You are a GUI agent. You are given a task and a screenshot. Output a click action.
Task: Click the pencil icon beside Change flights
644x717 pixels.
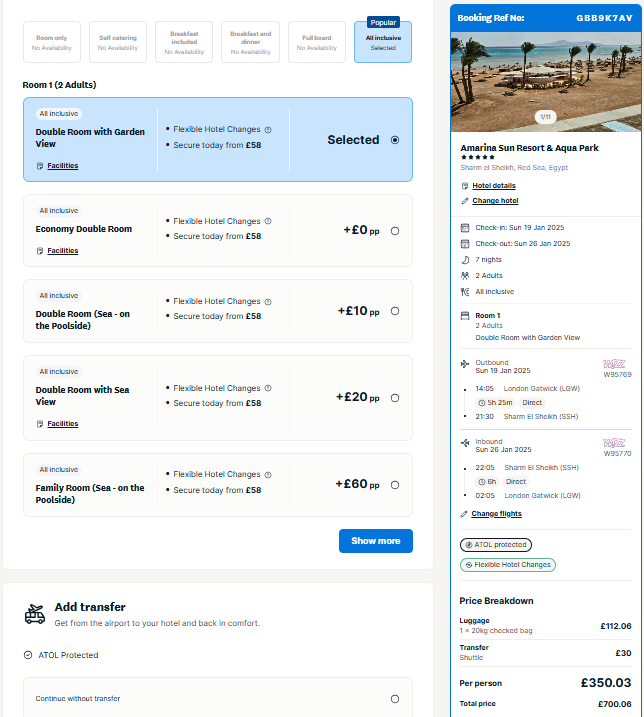point(464,514)
